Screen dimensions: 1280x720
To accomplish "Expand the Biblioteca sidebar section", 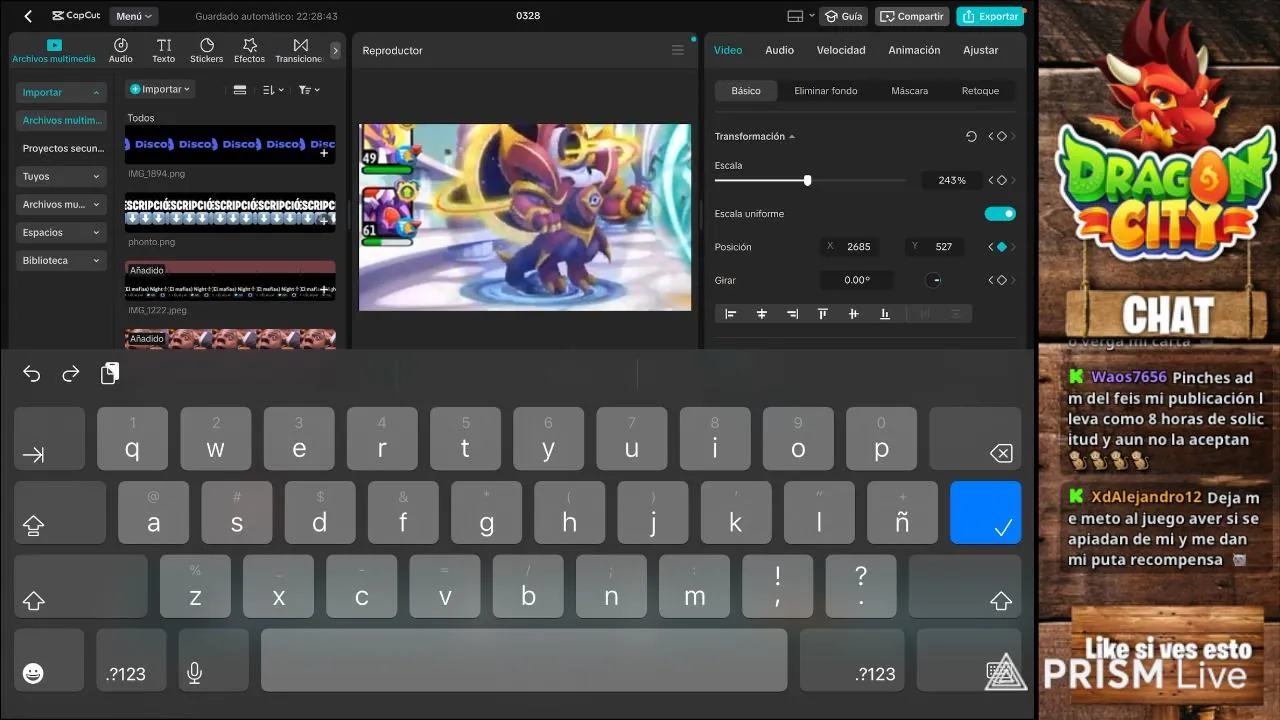I will (x=61, y=260).
